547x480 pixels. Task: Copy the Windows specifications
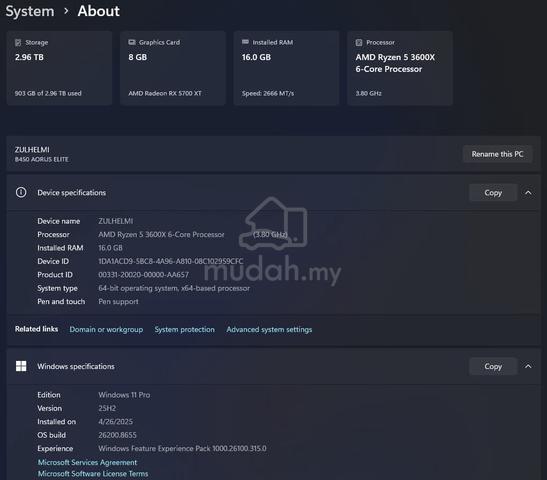[493, 366]
